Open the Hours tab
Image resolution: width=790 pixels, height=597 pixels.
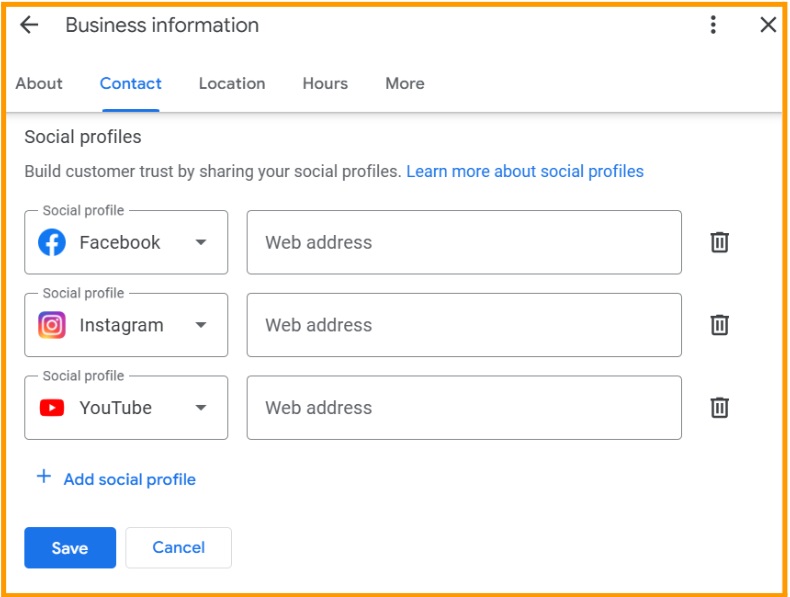pyautogui.click(x=325, y=84)
